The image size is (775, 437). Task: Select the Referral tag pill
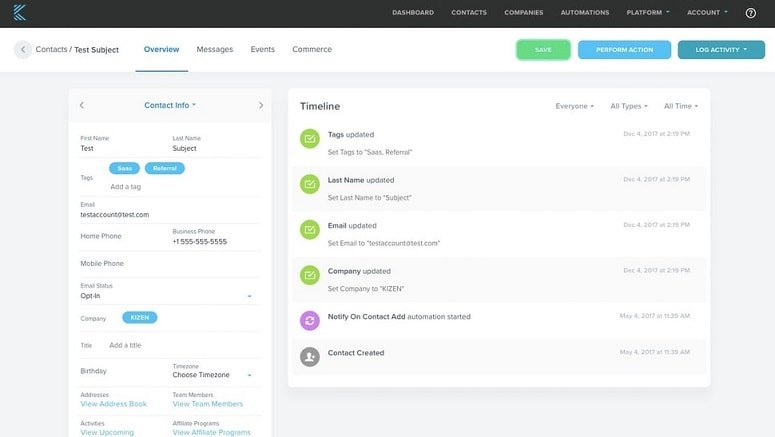(165, 169)
